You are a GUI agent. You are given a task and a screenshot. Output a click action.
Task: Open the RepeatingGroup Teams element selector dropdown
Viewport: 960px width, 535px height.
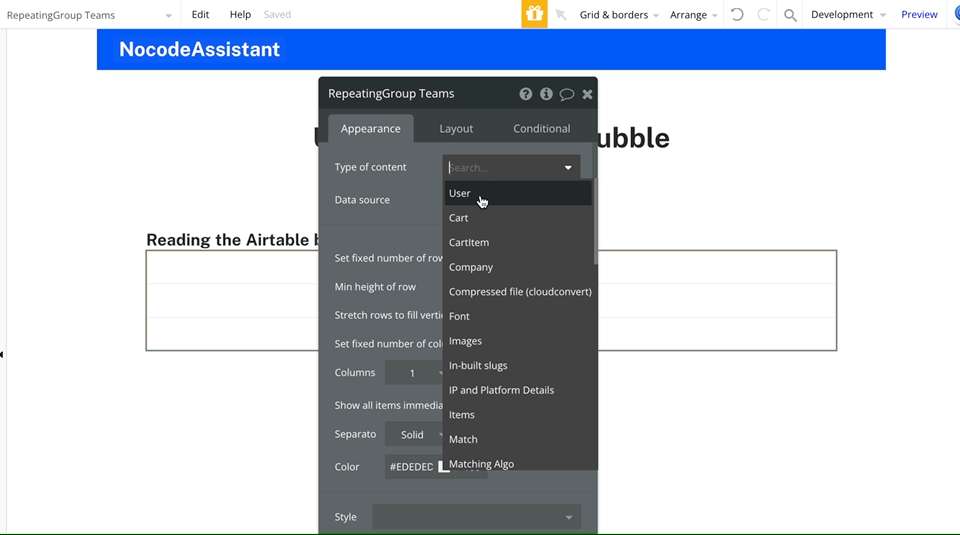[89, 15]
